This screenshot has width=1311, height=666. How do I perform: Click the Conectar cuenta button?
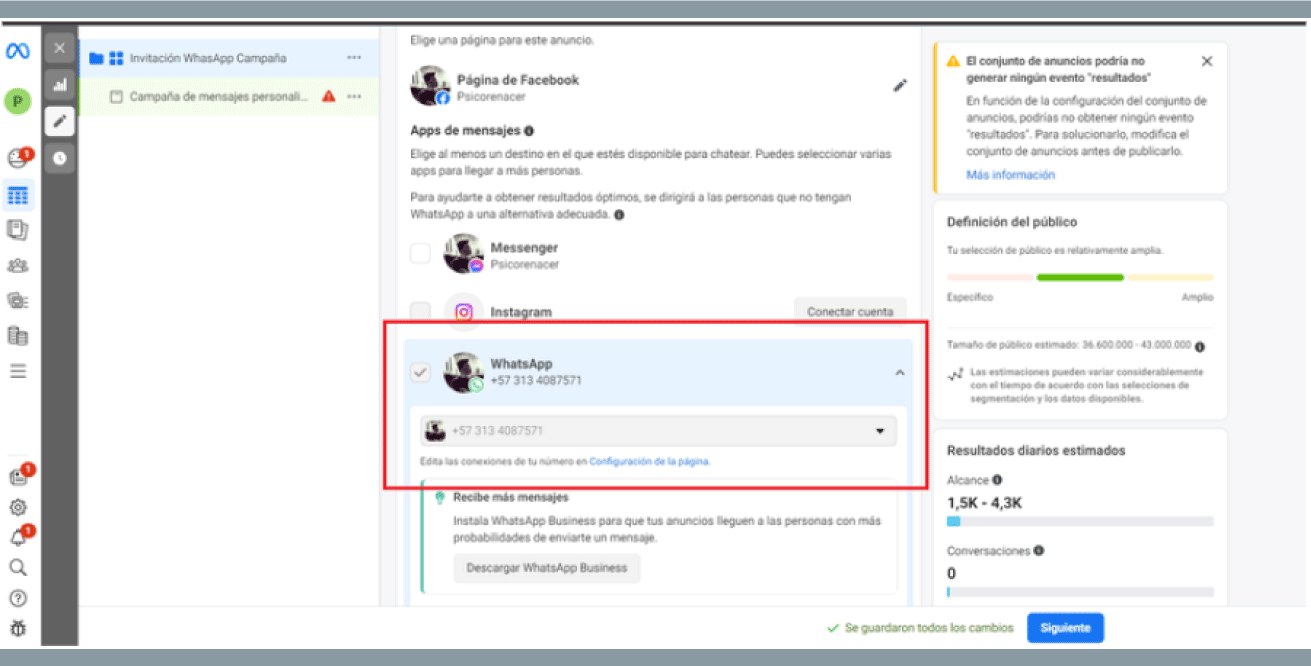[x=850, y=312]
